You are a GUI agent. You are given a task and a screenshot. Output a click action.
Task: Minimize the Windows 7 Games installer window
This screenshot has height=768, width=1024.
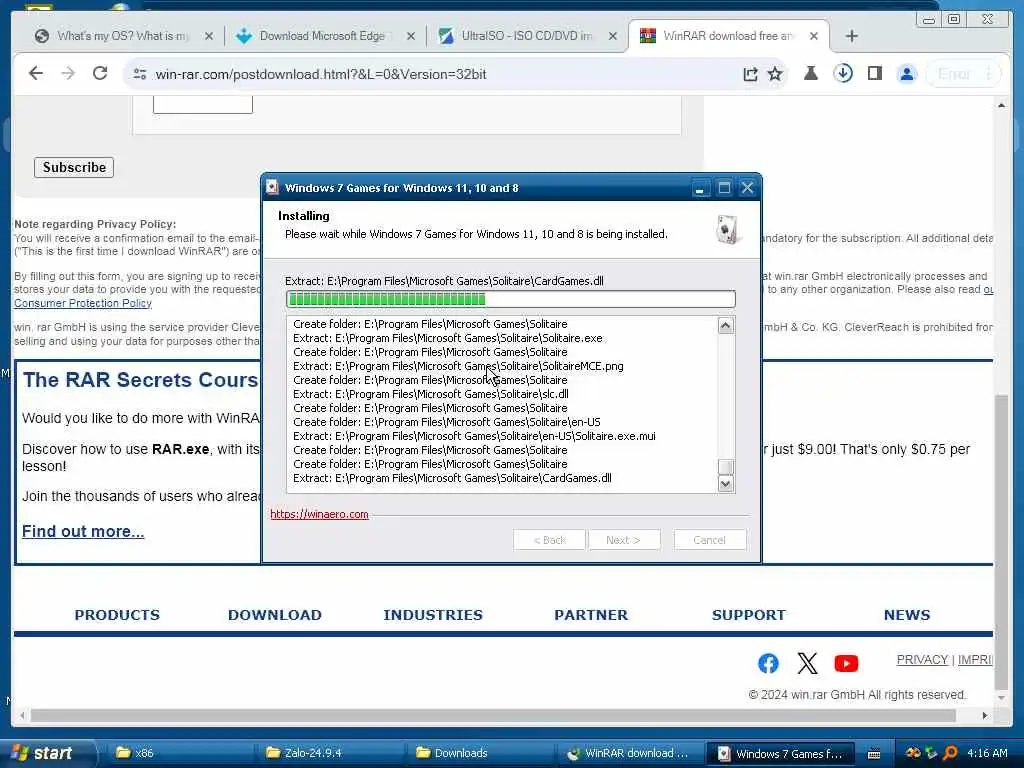[699, 188]
